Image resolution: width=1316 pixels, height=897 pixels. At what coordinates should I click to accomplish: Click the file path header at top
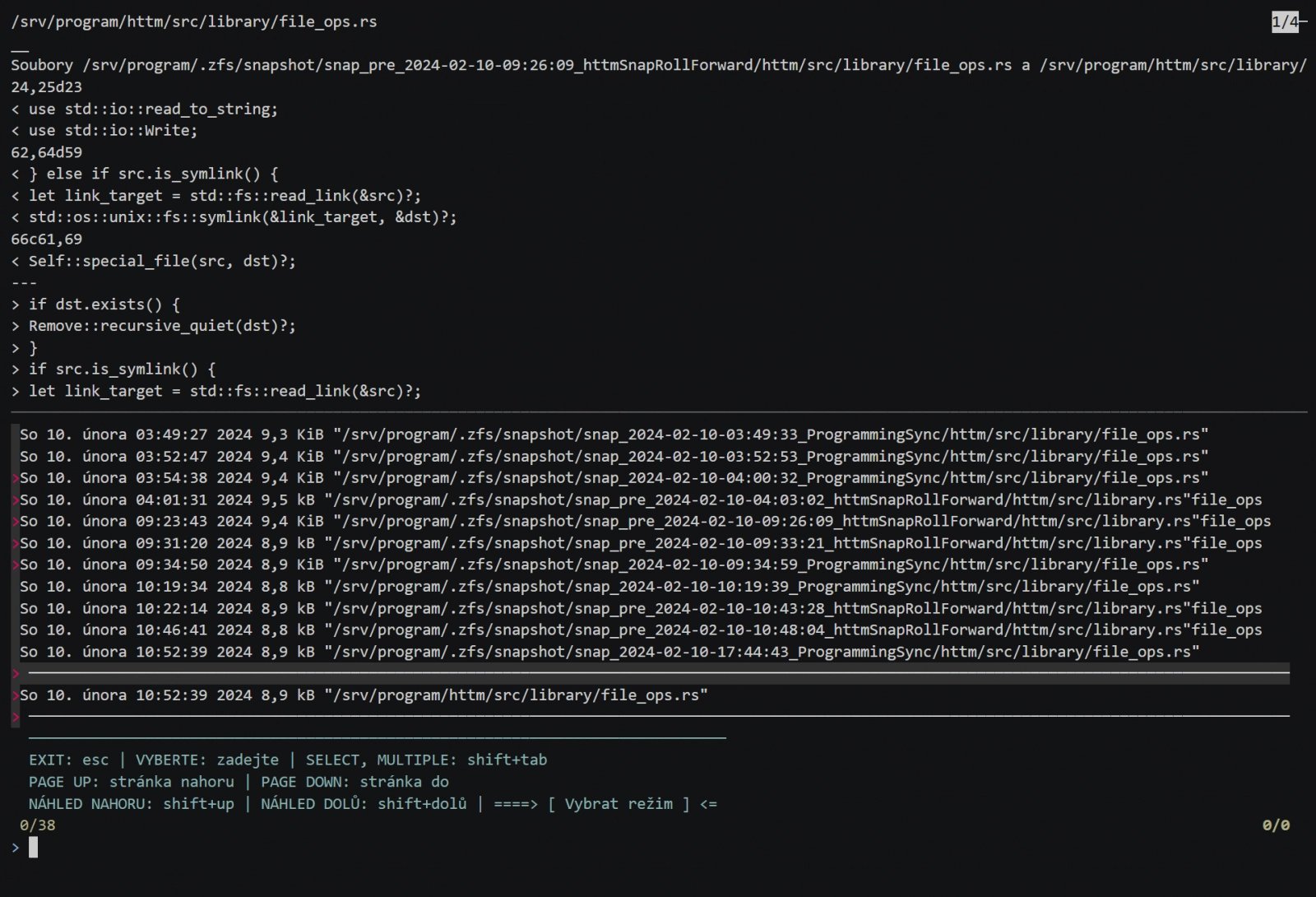click(194, 22)
